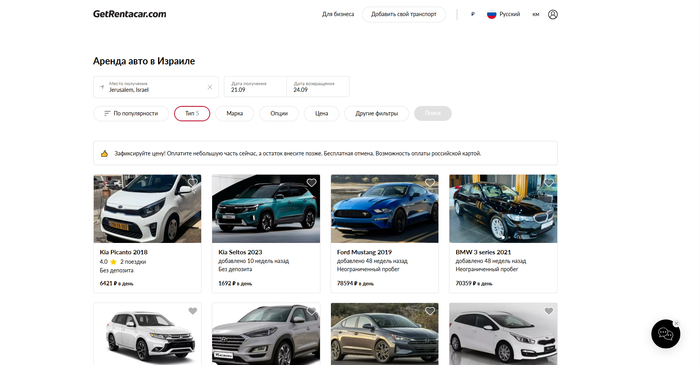Screen dimensions: 700x365
Task: Favorite the white Mitsubishi SUV with heart
Action: [x=192, y=311]
